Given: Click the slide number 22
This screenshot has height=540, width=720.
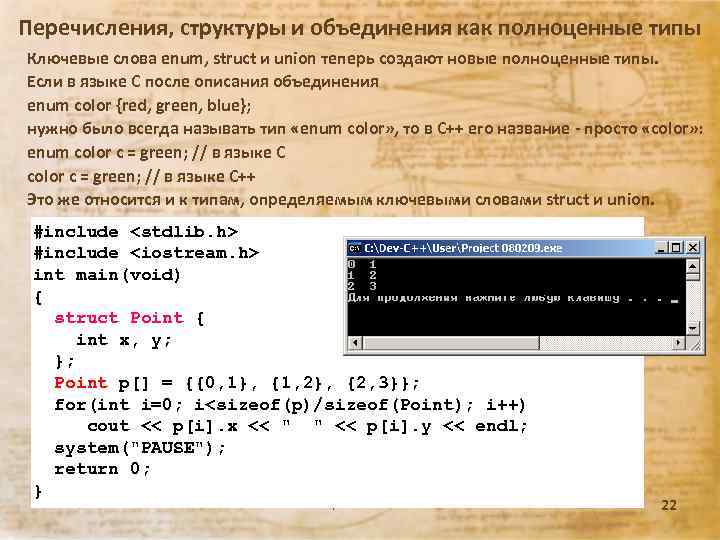Looking at the screenshot, I should pyautogui.click(x=669, y=505).
